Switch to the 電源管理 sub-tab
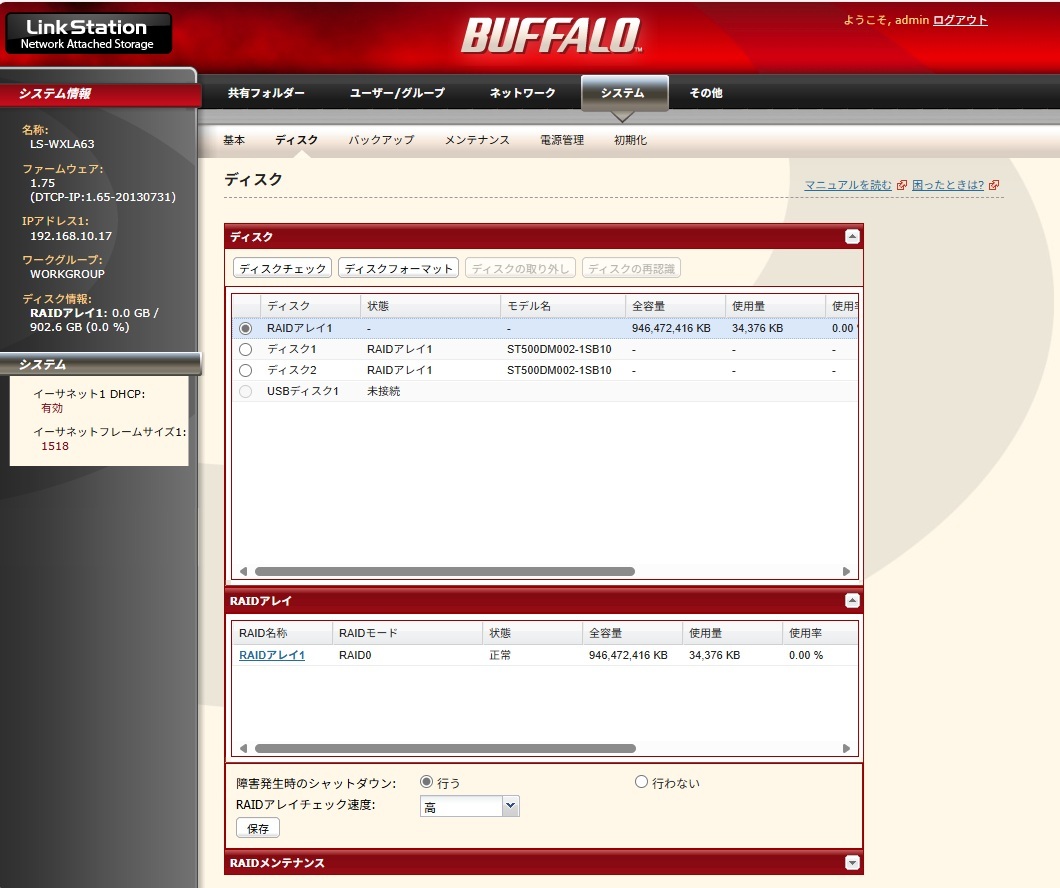This screenshot has width=1060, height=888. pyautogui.click(x=562, y=140)
